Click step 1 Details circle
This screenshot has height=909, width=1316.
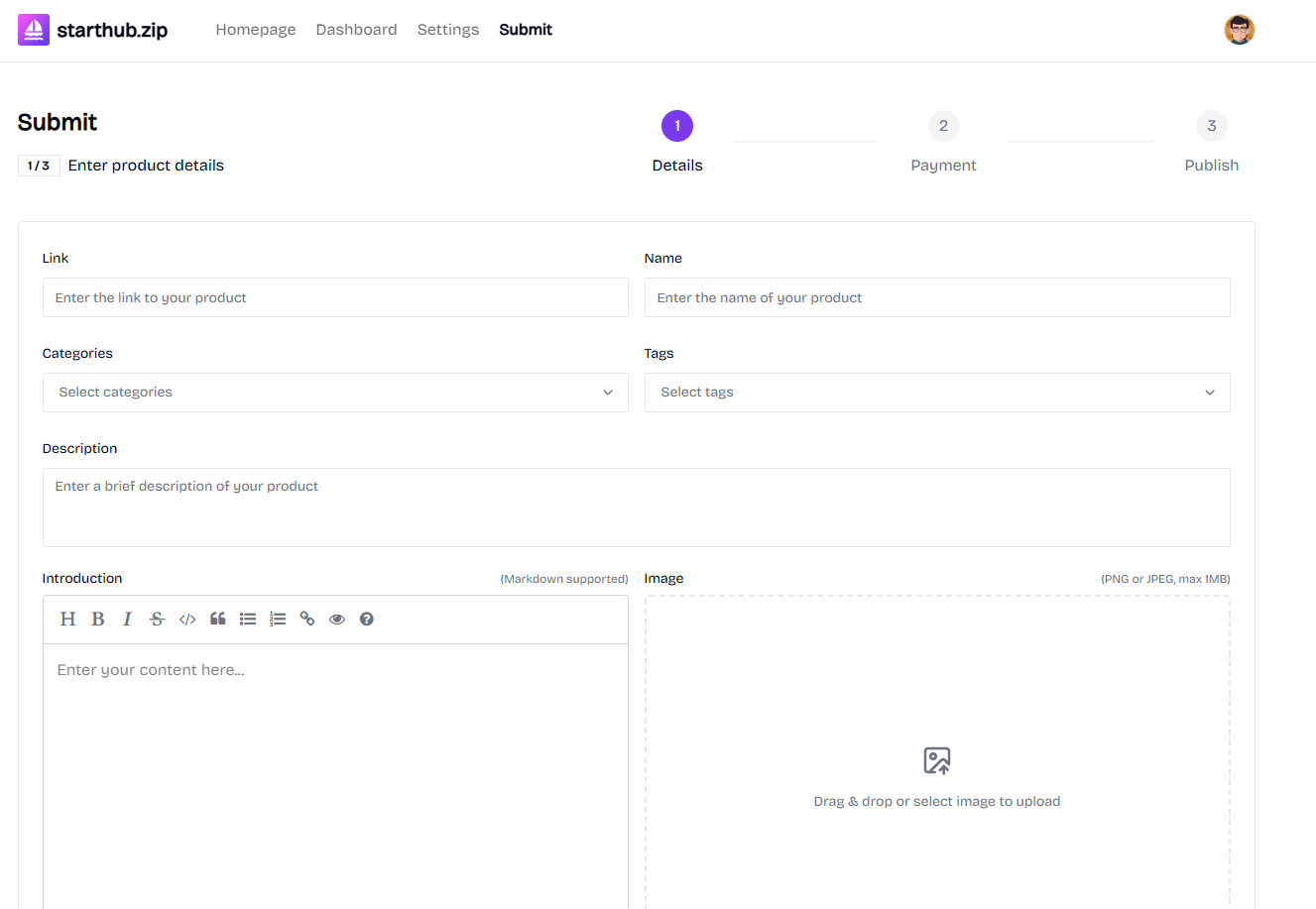pyautogui.click(x=677, y=126)
